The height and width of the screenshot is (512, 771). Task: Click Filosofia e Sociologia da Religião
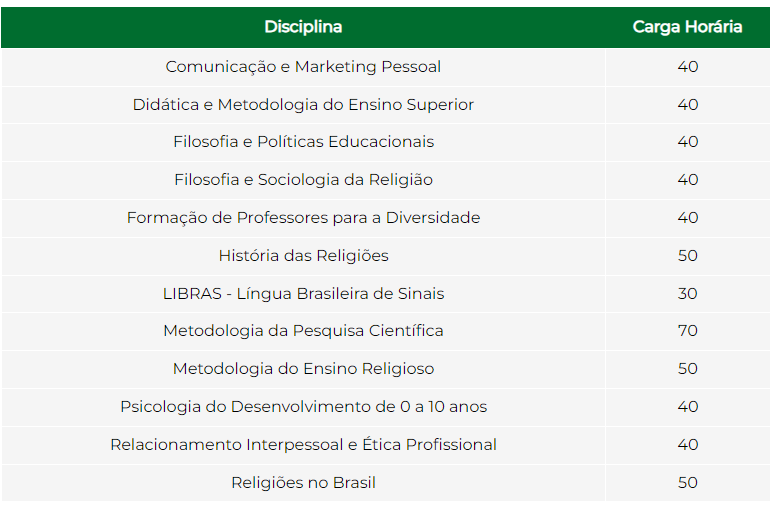(303, 180)
